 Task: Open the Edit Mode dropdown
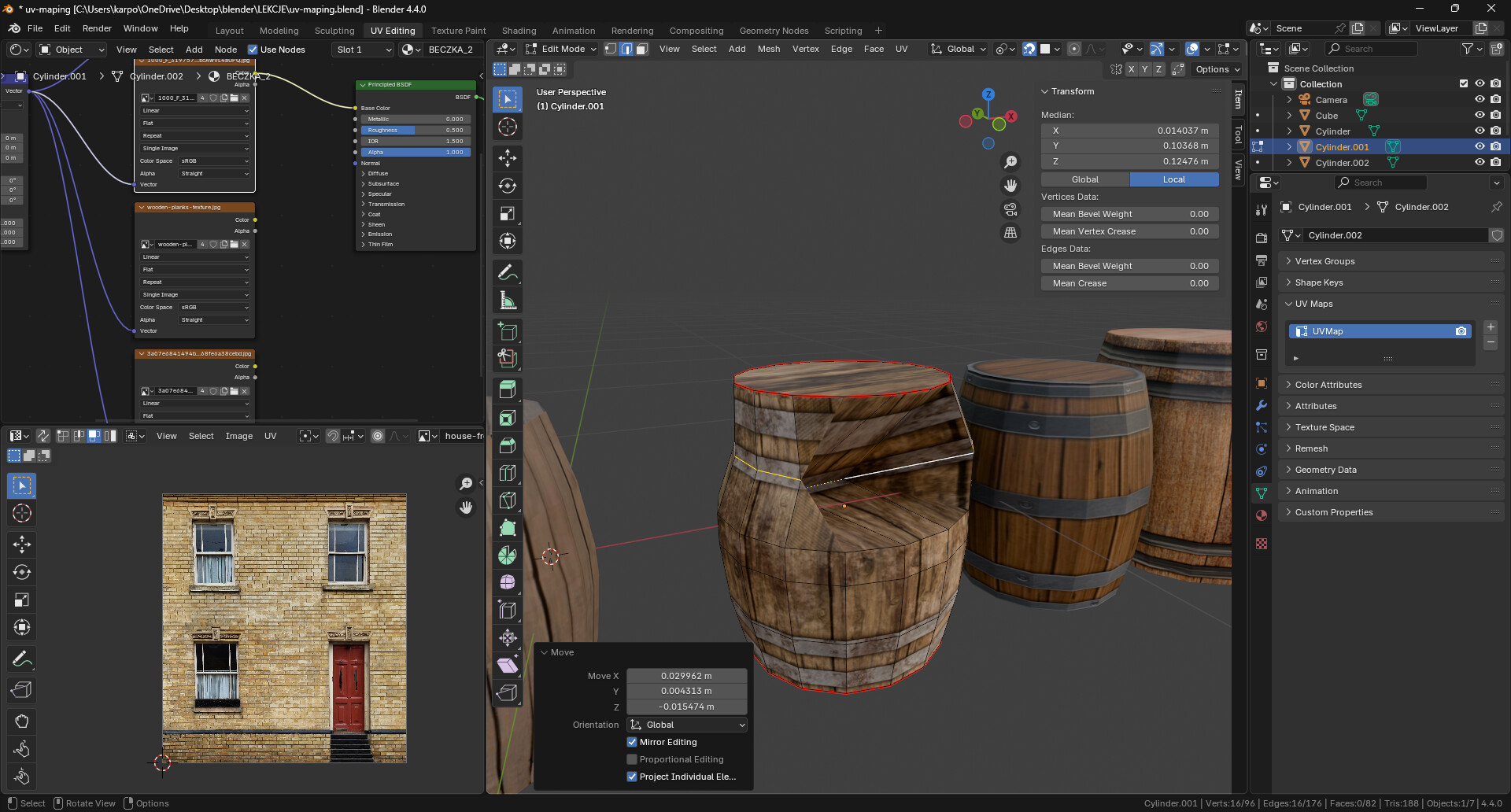tap(561, 49)
